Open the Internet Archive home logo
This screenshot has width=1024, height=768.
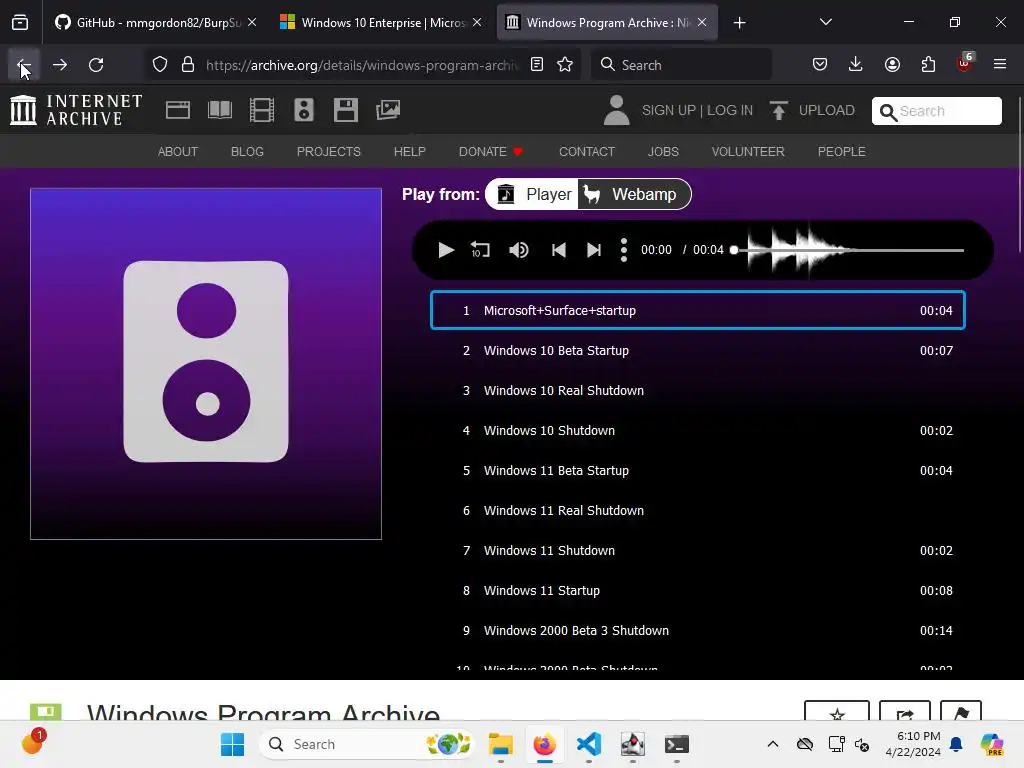(x=76, y=110)
